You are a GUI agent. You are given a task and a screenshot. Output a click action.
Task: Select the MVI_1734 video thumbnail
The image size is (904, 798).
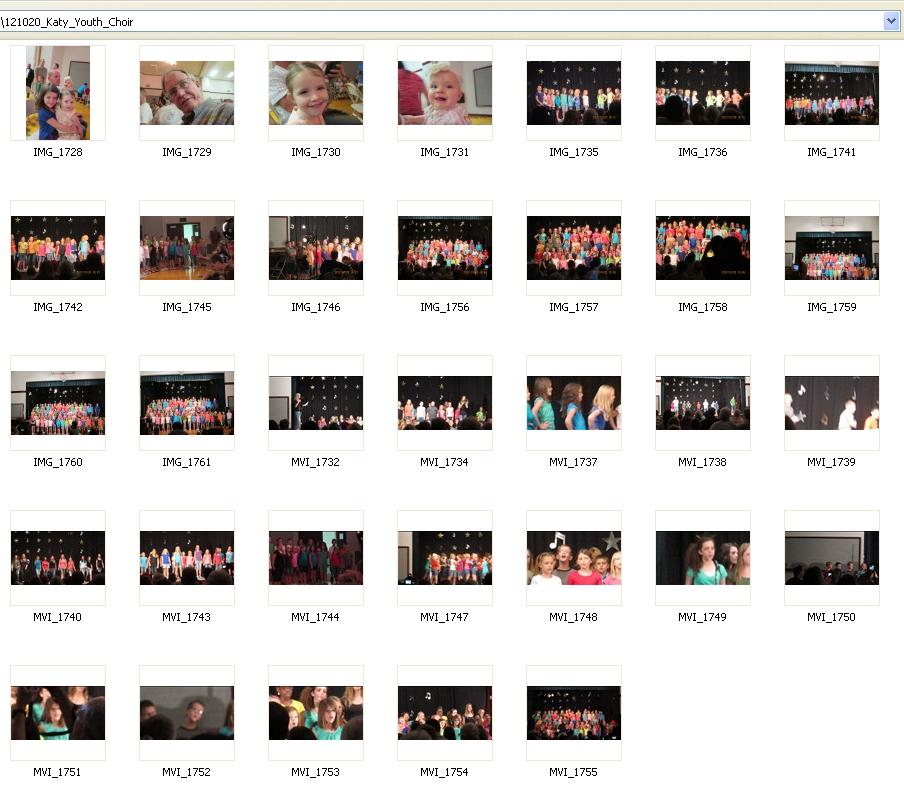click(x=445, y=403)
